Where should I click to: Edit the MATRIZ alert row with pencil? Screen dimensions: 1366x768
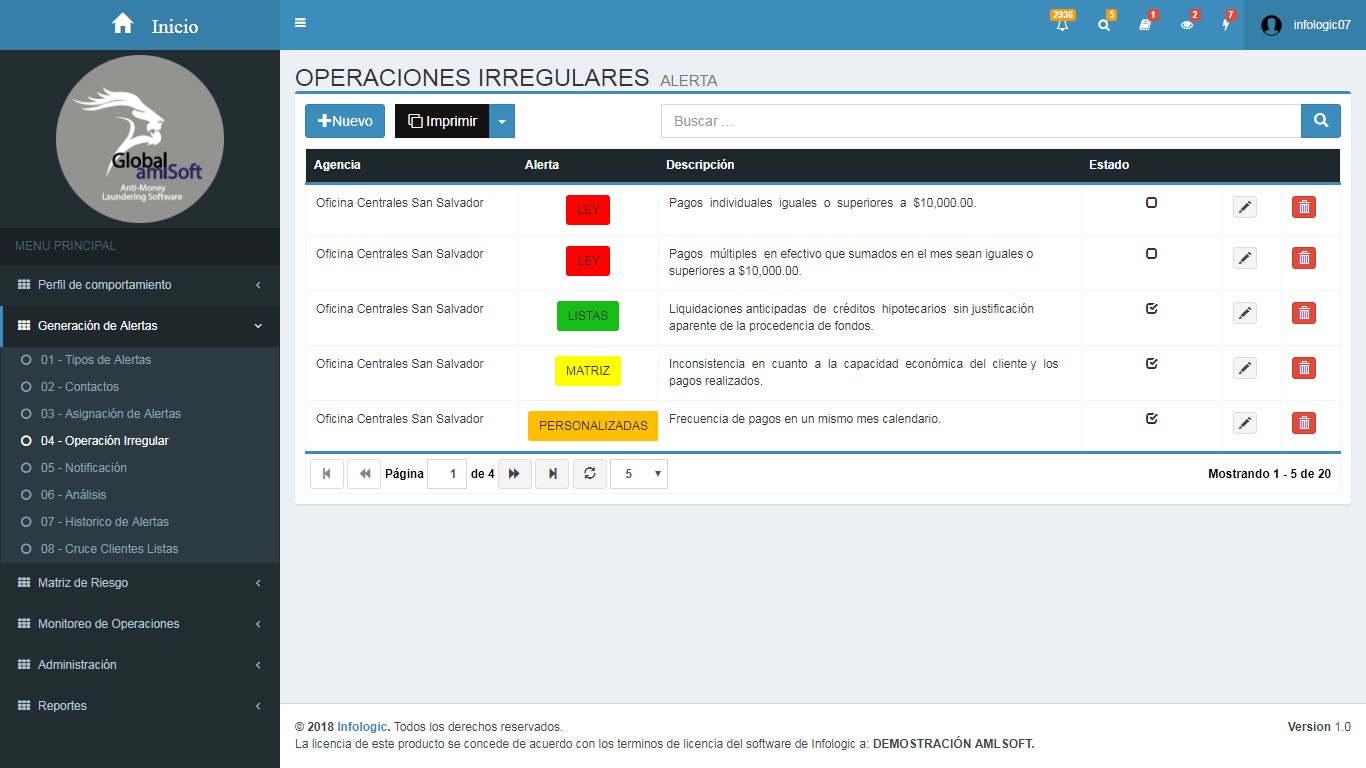click(1244, 368)
